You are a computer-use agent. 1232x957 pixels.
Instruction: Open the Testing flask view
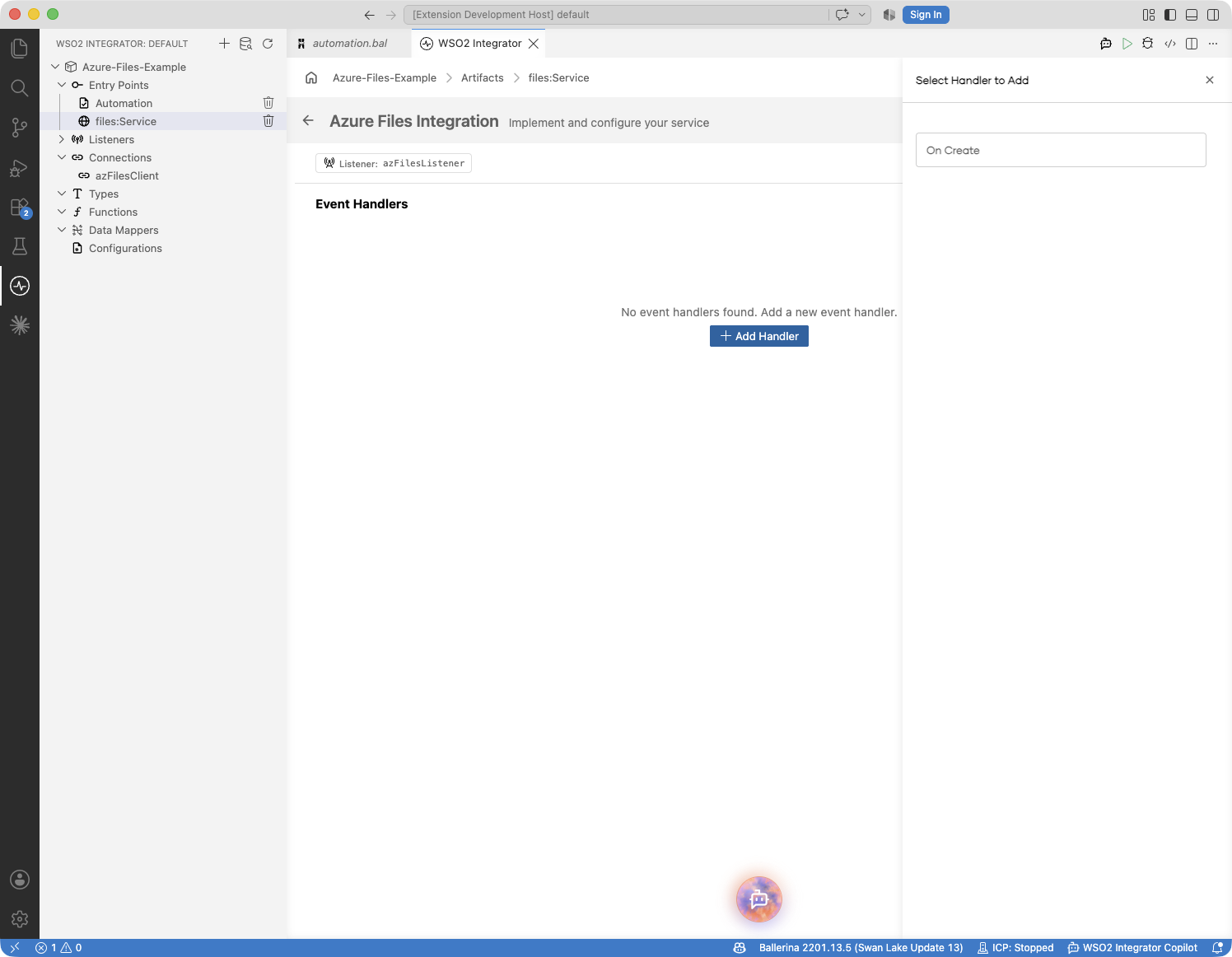point(20,246)
